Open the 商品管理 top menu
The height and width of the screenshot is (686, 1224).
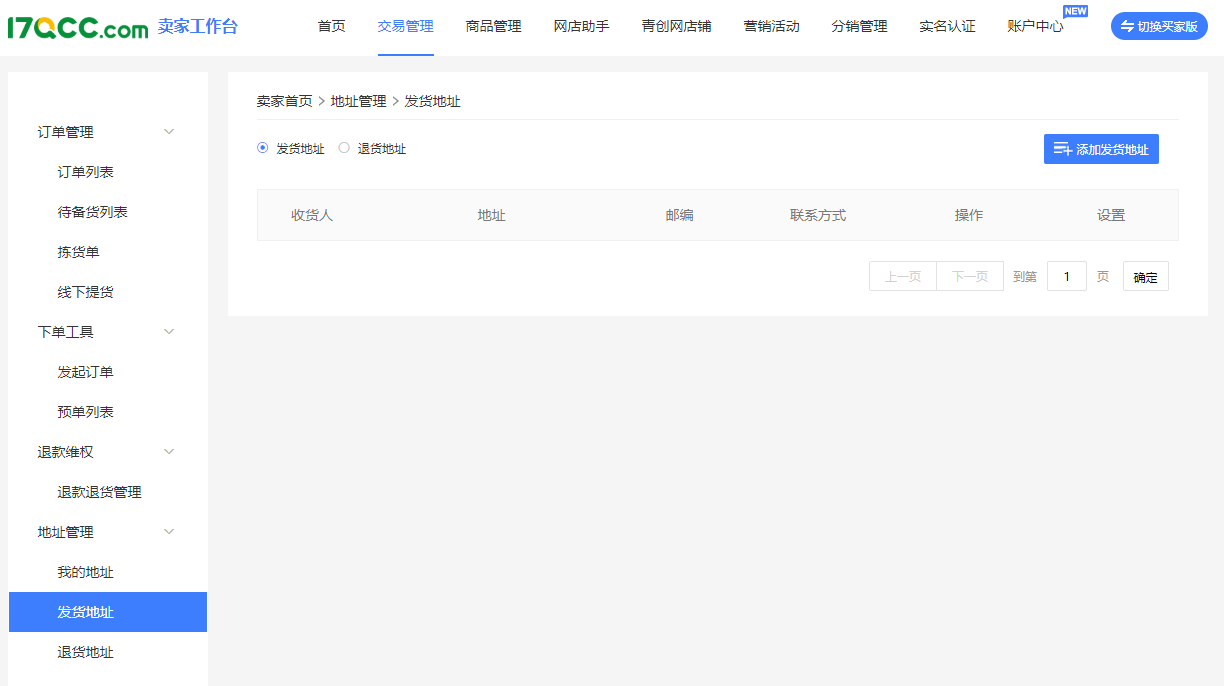click(493, 27)
